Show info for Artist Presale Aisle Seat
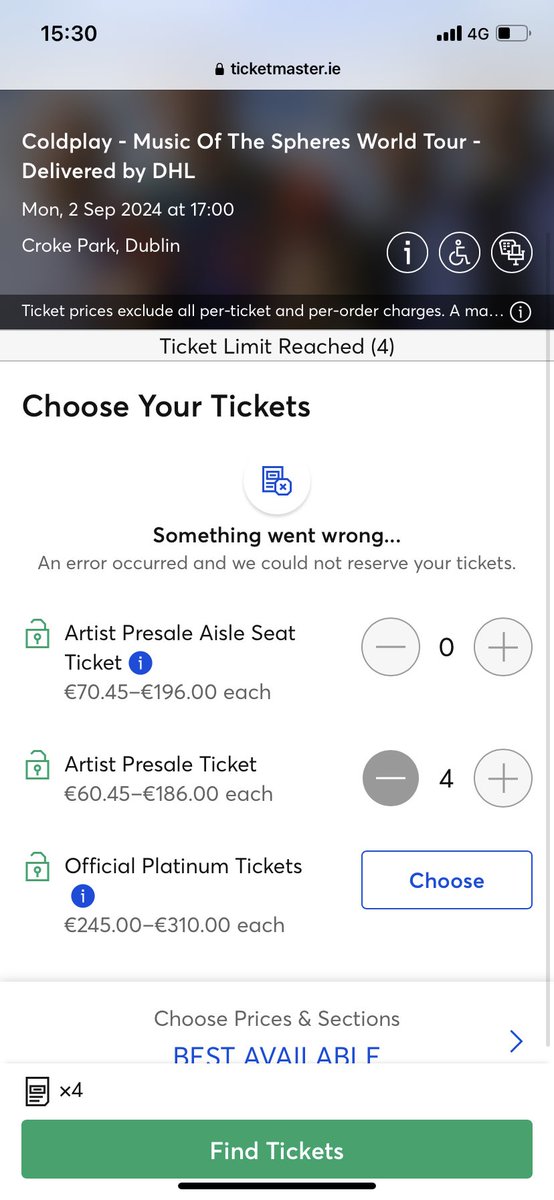 [x=141, y=662]
